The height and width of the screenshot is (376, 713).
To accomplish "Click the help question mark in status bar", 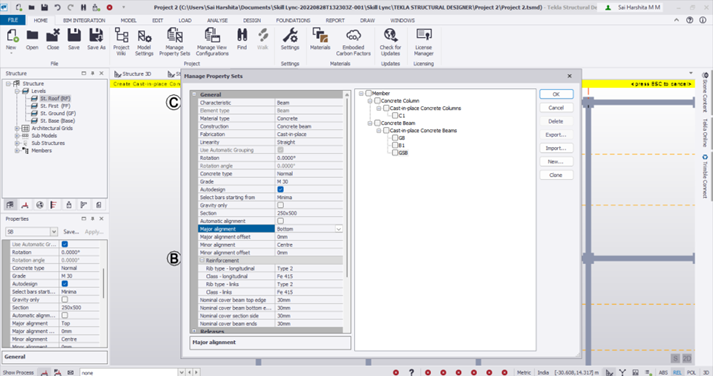I will (411, 372).
